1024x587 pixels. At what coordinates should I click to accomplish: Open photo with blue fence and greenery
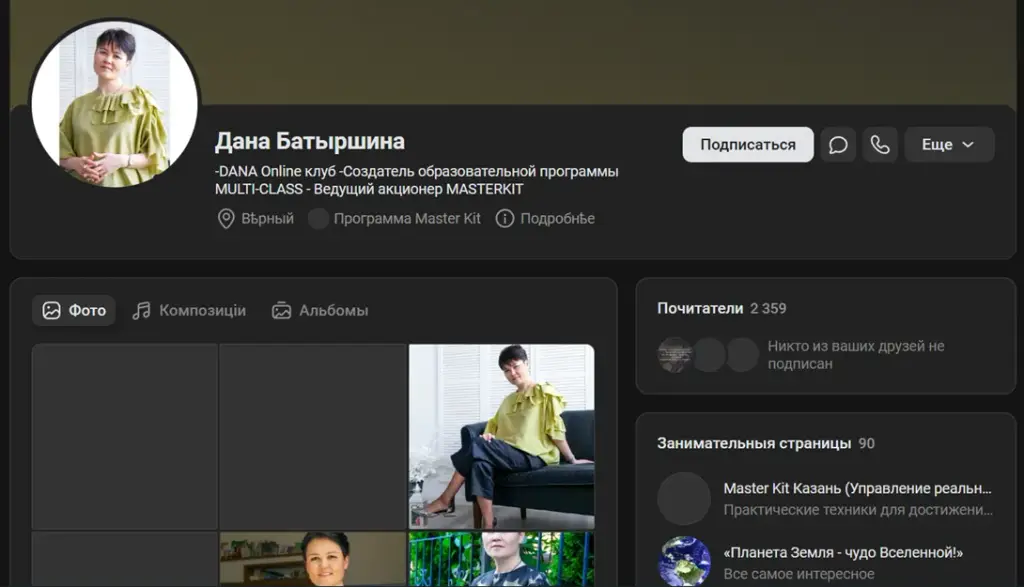tap(502, 559)
